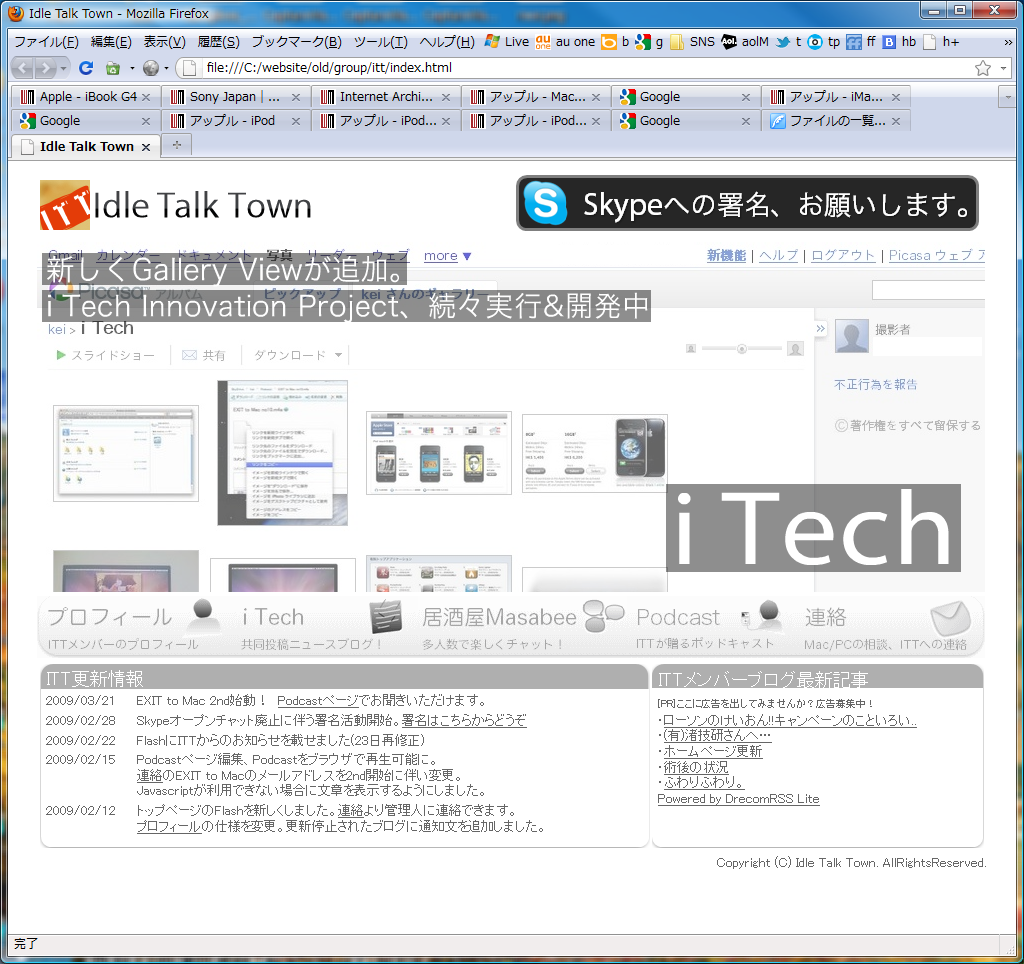1024x964 pixels.
Task: Open ローソンのけいおん!! blog entry
Action: 790,720
